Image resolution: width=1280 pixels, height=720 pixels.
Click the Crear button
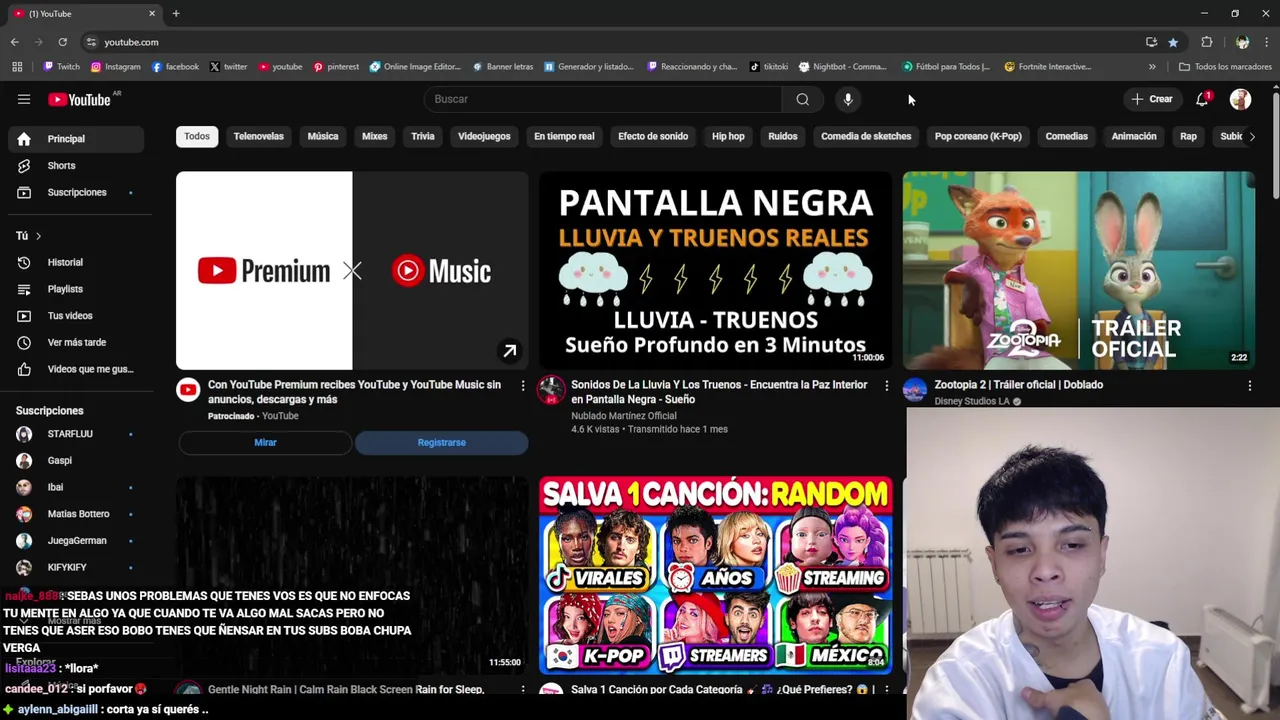(1152, 99)
